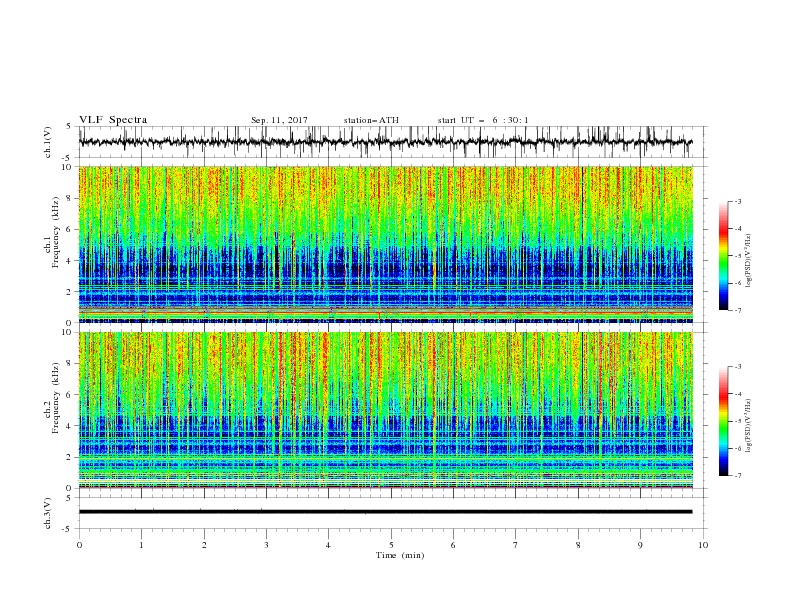Click tick label "7" on the Time axis
This screenshot has width=792, height=612.
516,545
